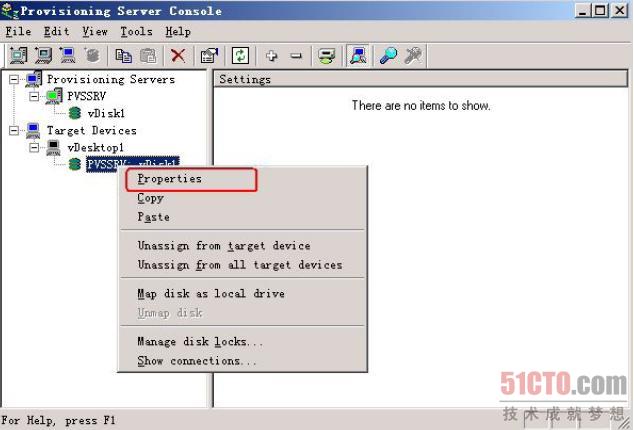Click the vDesktop1 computer icon
Screen dimensions: 634x430
click(53, 148)
